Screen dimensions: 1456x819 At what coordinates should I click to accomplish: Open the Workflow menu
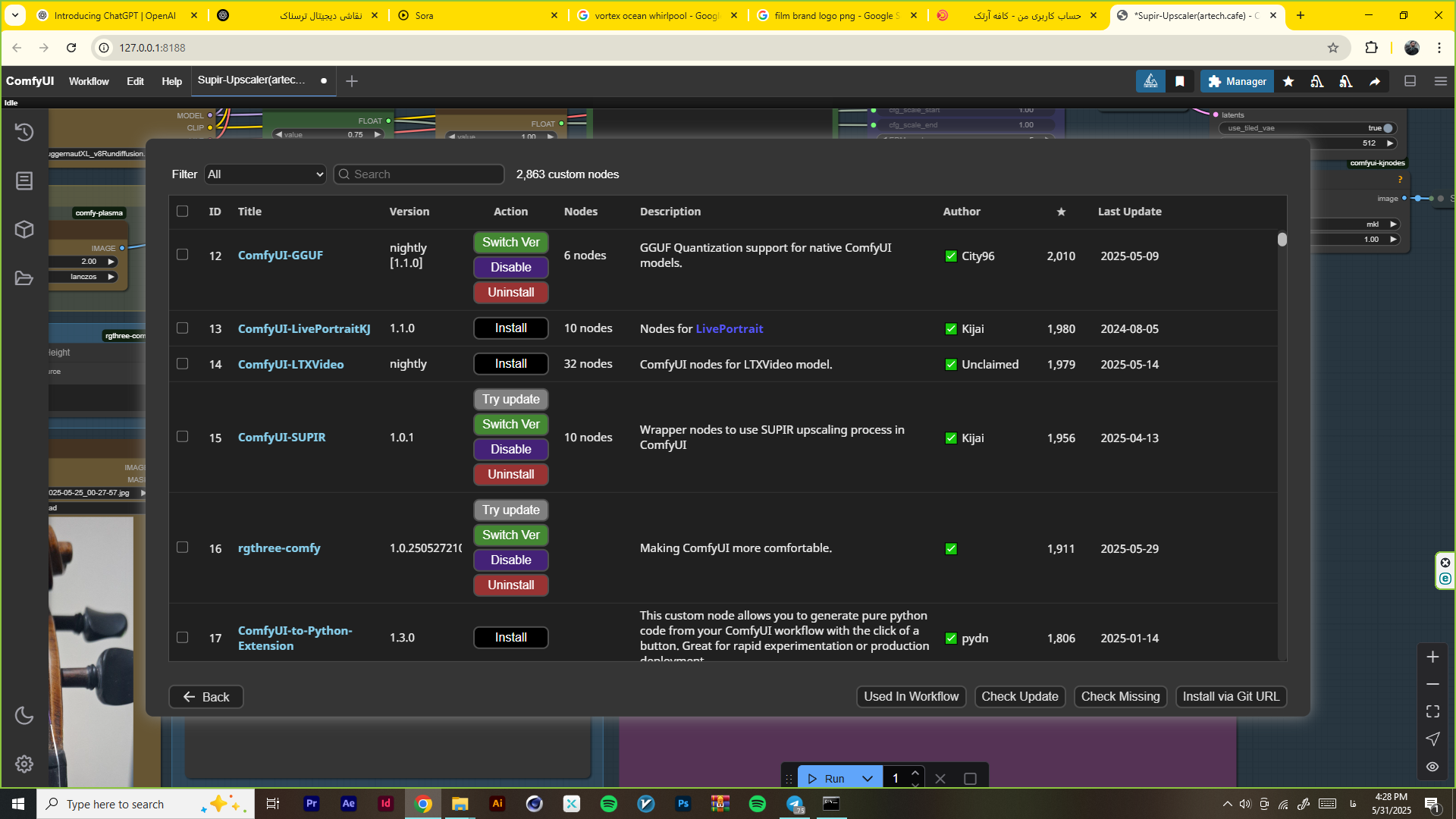click(x=89, y=81)
